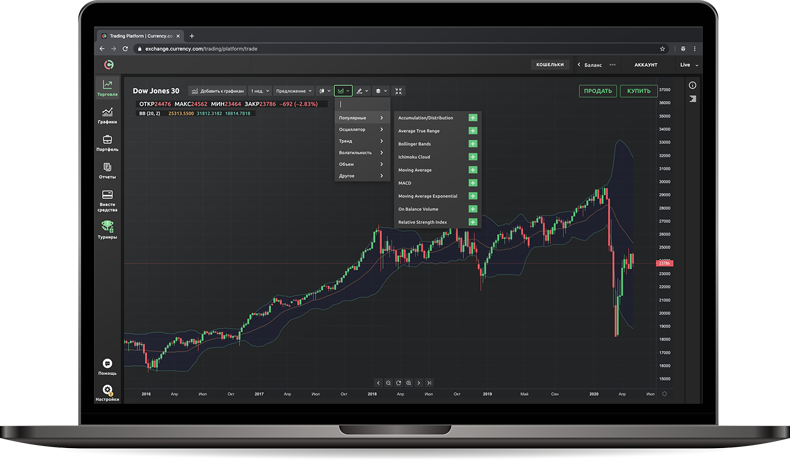The width and height of the screenshot is (790, 460).
Task: Open the Предложение price type dropdown
Action: click(294, 91)
